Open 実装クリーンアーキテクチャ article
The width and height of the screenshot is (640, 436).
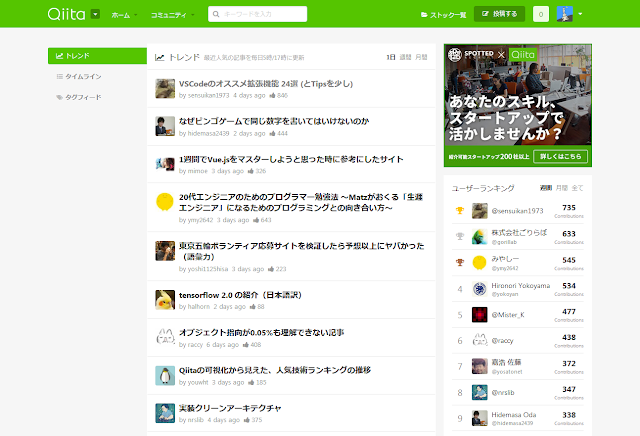[230, 408]
